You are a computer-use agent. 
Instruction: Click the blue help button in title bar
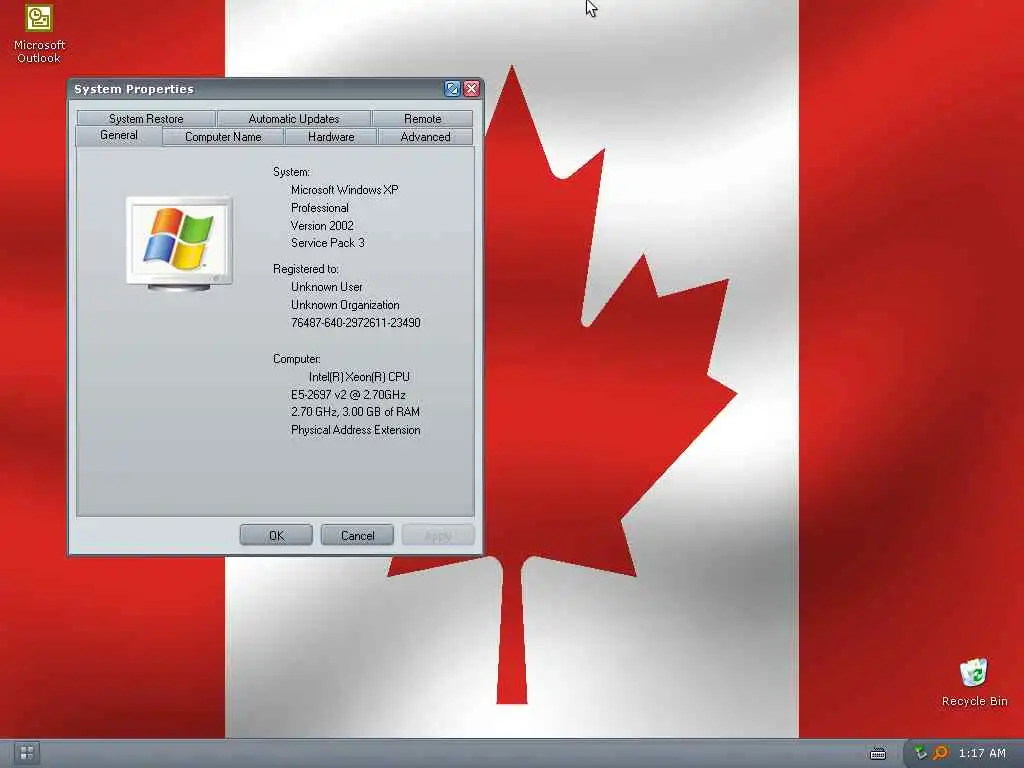[452, 89]
